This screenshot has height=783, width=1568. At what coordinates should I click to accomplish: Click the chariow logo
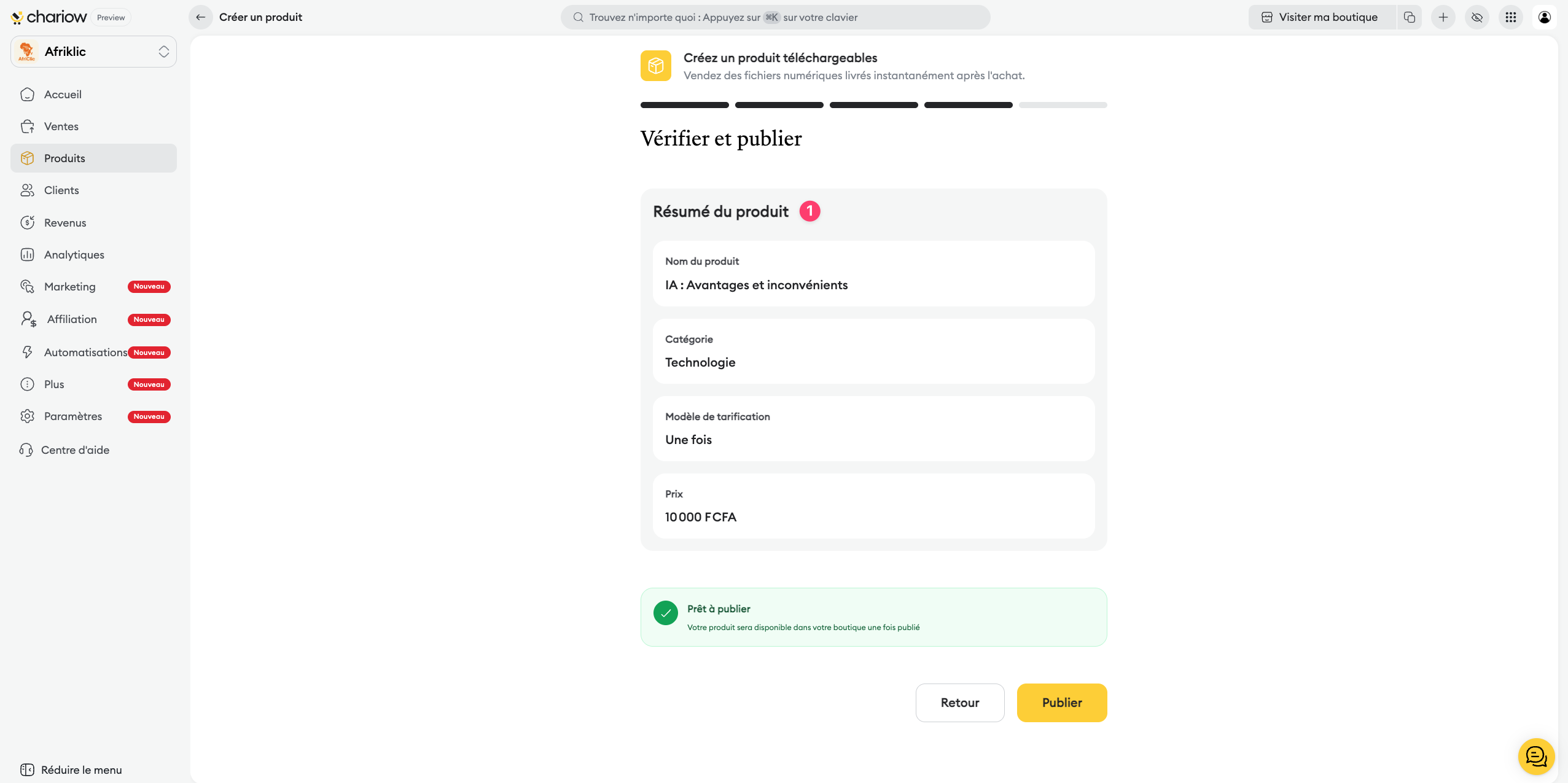[x=49, y=17]
